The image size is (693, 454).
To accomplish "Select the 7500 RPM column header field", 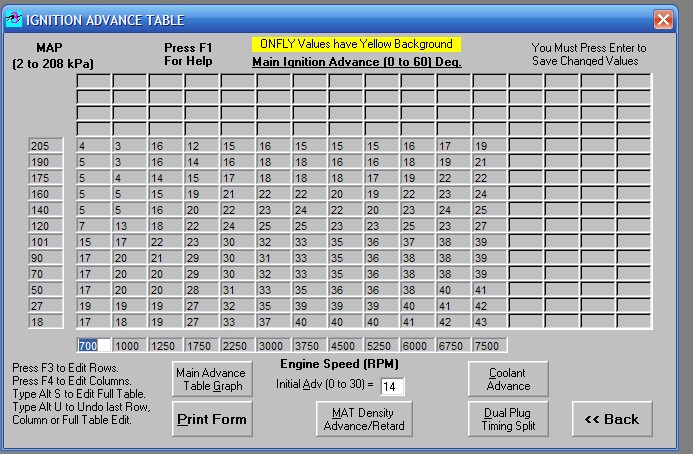I will point(489,345).
